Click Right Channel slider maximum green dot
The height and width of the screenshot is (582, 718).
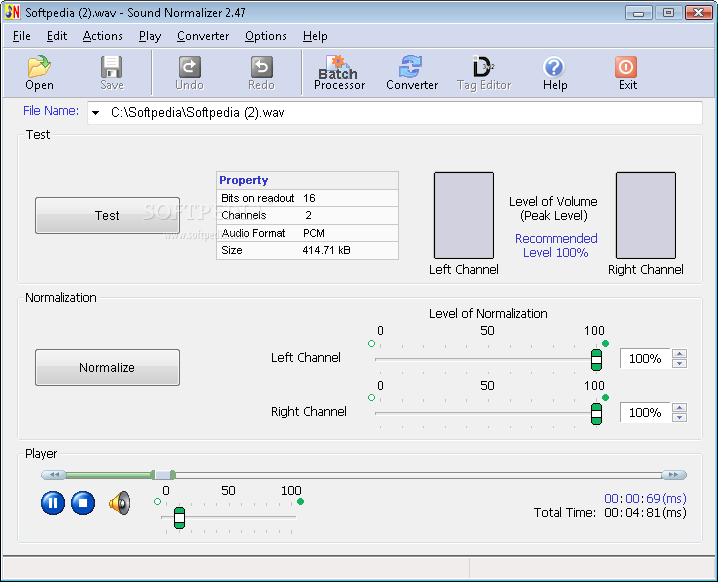[605, 397]
